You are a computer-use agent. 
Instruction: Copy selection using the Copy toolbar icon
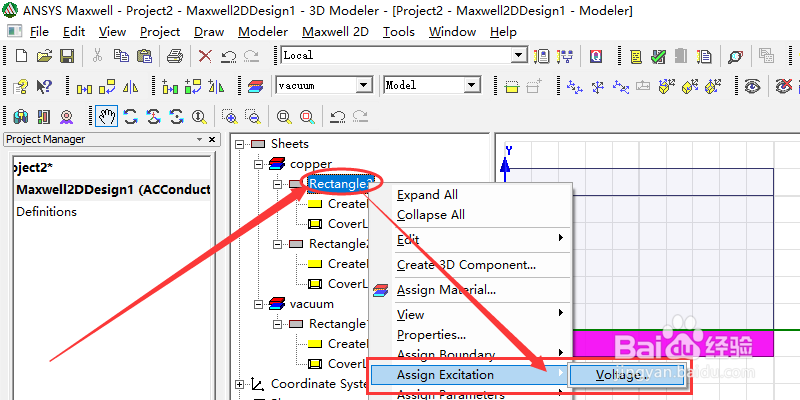(x=121, y=55)
